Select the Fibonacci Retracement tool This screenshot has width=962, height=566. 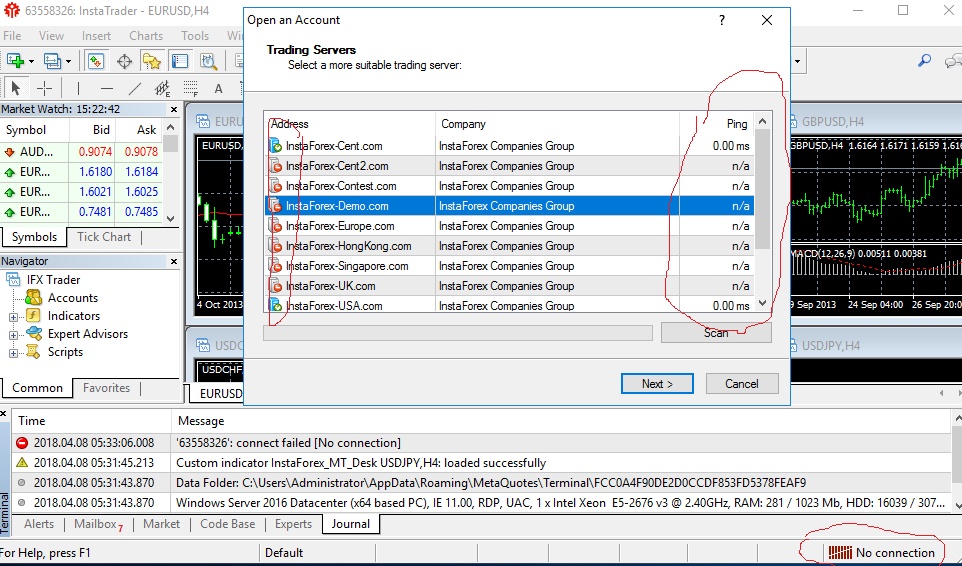(x=191, y=88)
